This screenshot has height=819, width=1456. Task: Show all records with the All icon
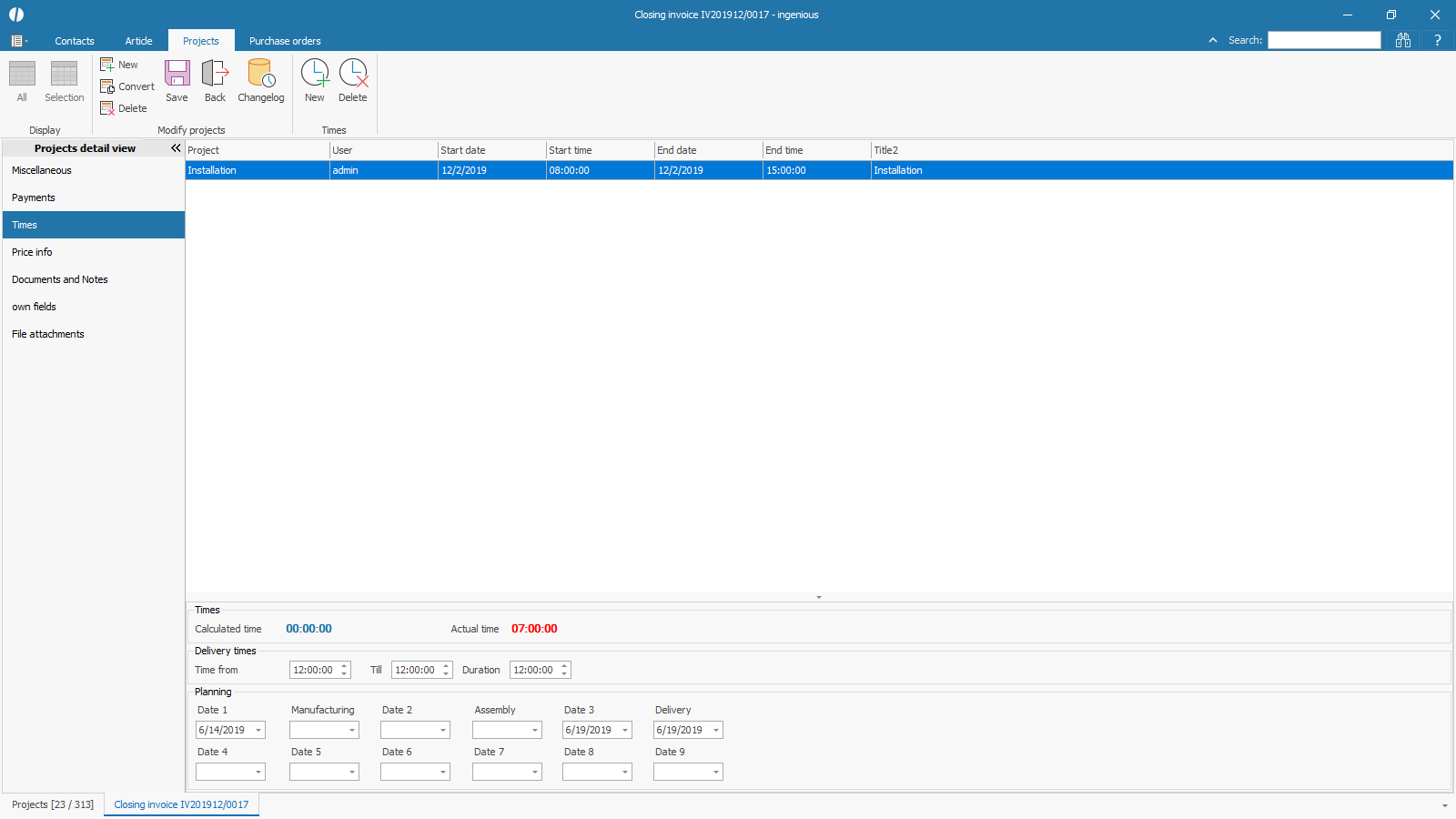(x=22, y=74)
